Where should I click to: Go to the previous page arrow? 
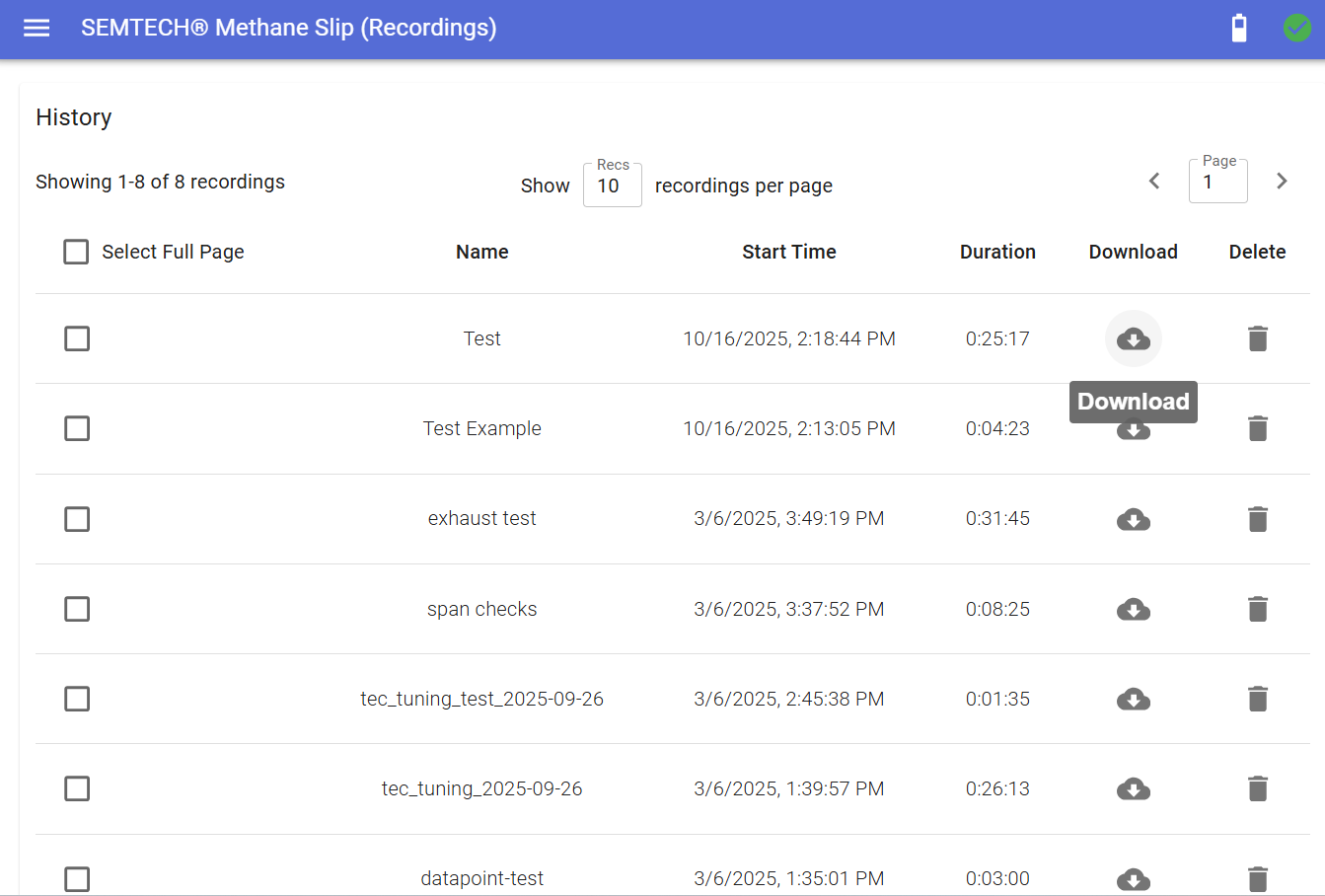(x=1154, y=181)
